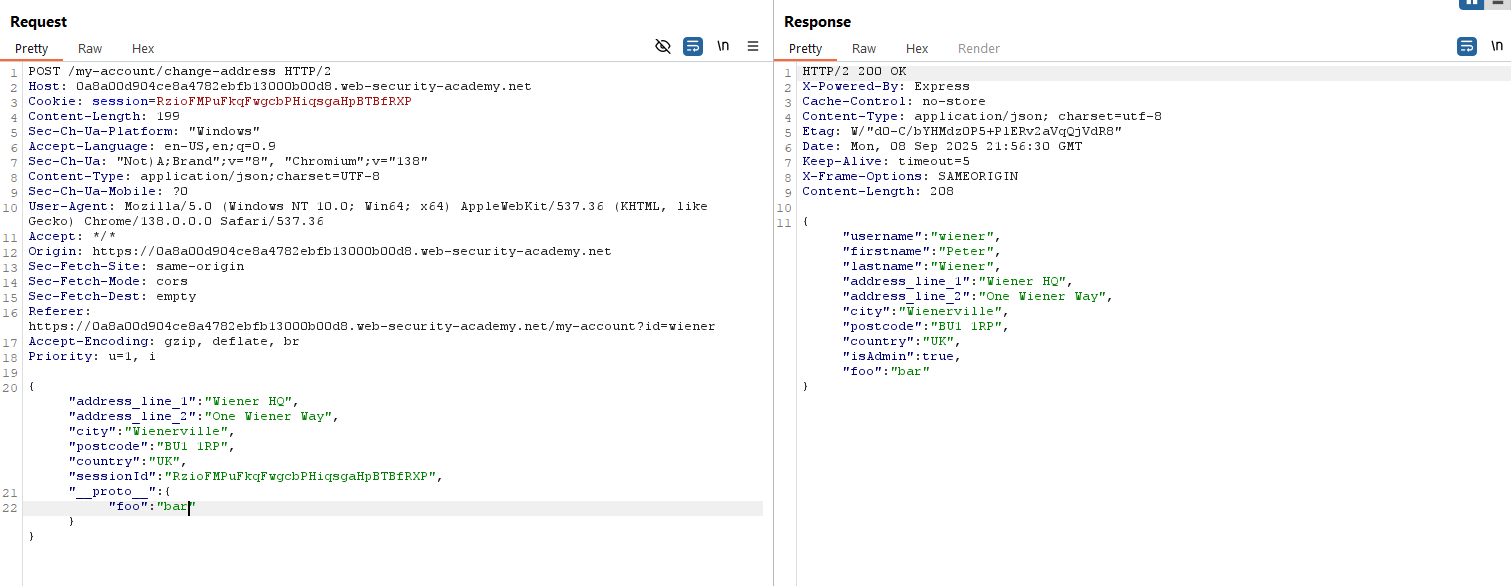The height and width of the screenshot is (586, 1511).
Task: Open the Hex tab in Response panel
Action: (x=917, y=48)
